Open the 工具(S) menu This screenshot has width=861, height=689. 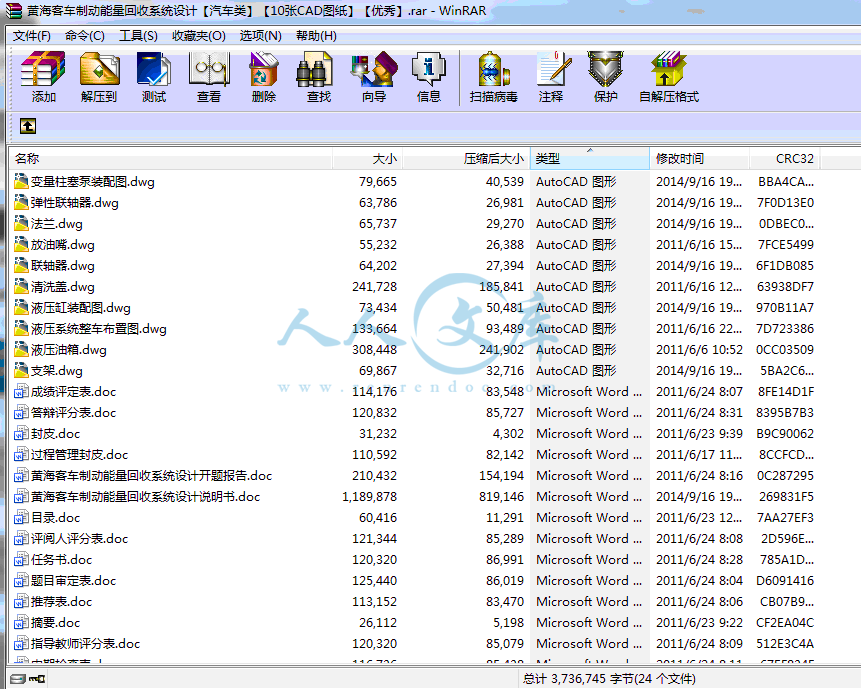(138, 36)
